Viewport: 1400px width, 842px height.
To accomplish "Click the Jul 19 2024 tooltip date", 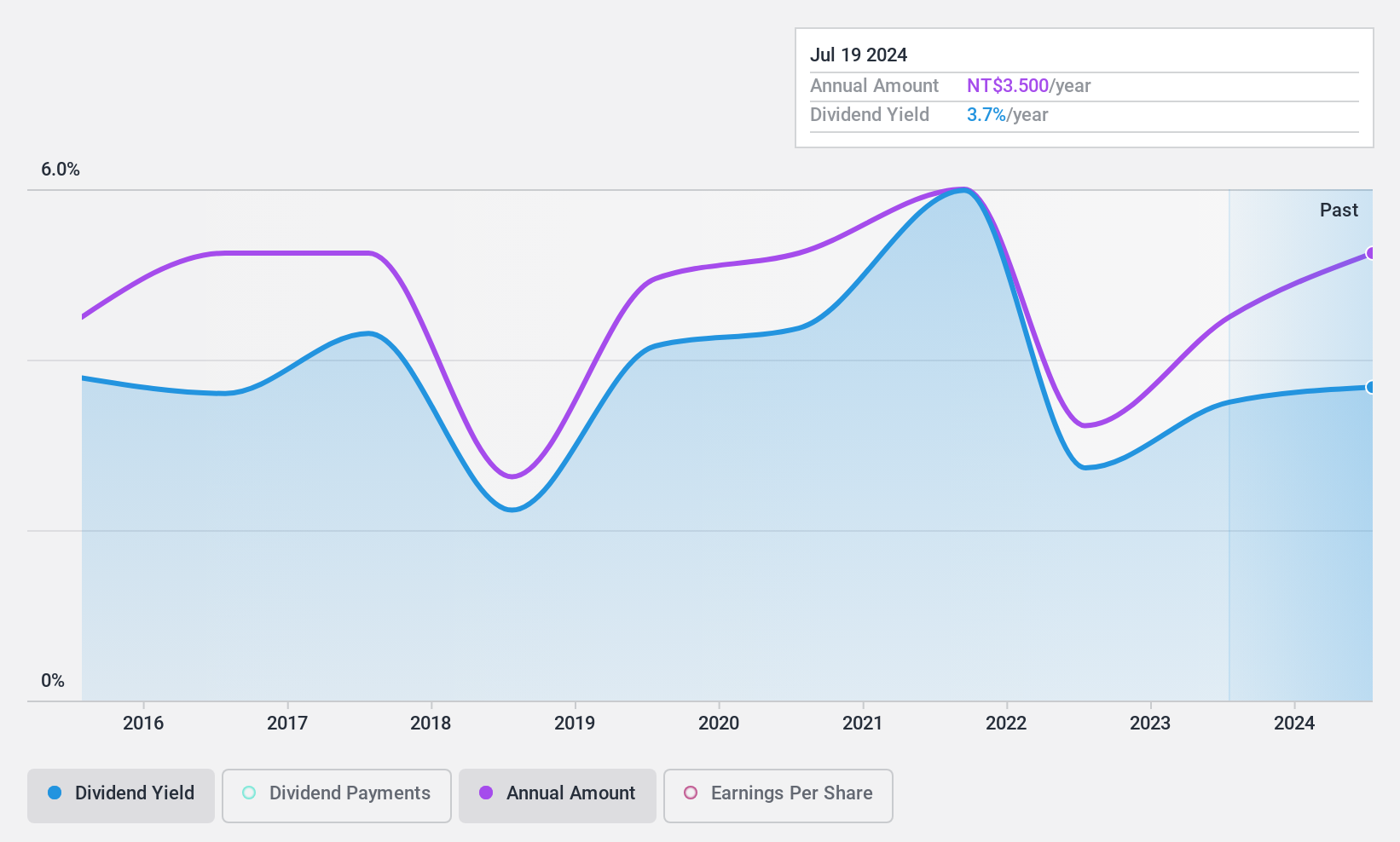I will [859, 55].
